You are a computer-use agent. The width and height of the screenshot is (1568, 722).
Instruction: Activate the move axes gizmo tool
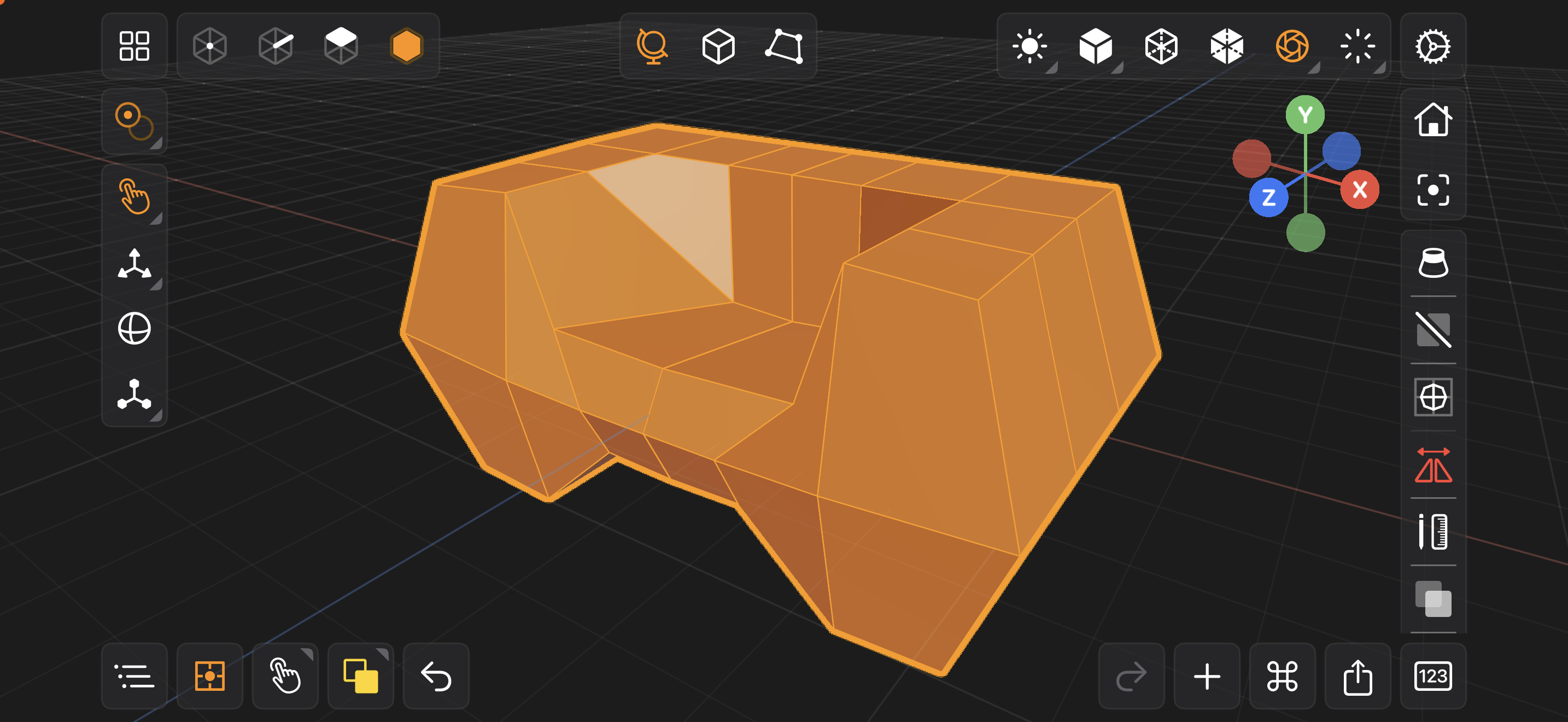134,263
